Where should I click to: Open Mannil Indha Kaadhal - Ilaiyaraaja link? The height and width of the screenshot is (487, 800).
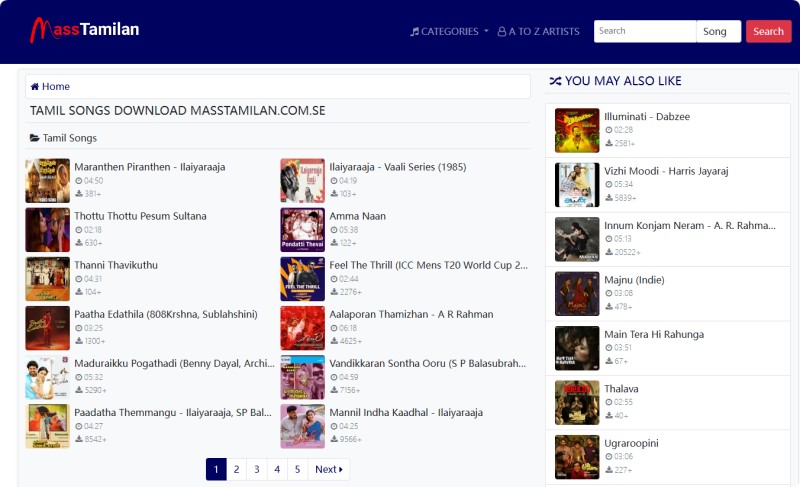tap(406, 412)
